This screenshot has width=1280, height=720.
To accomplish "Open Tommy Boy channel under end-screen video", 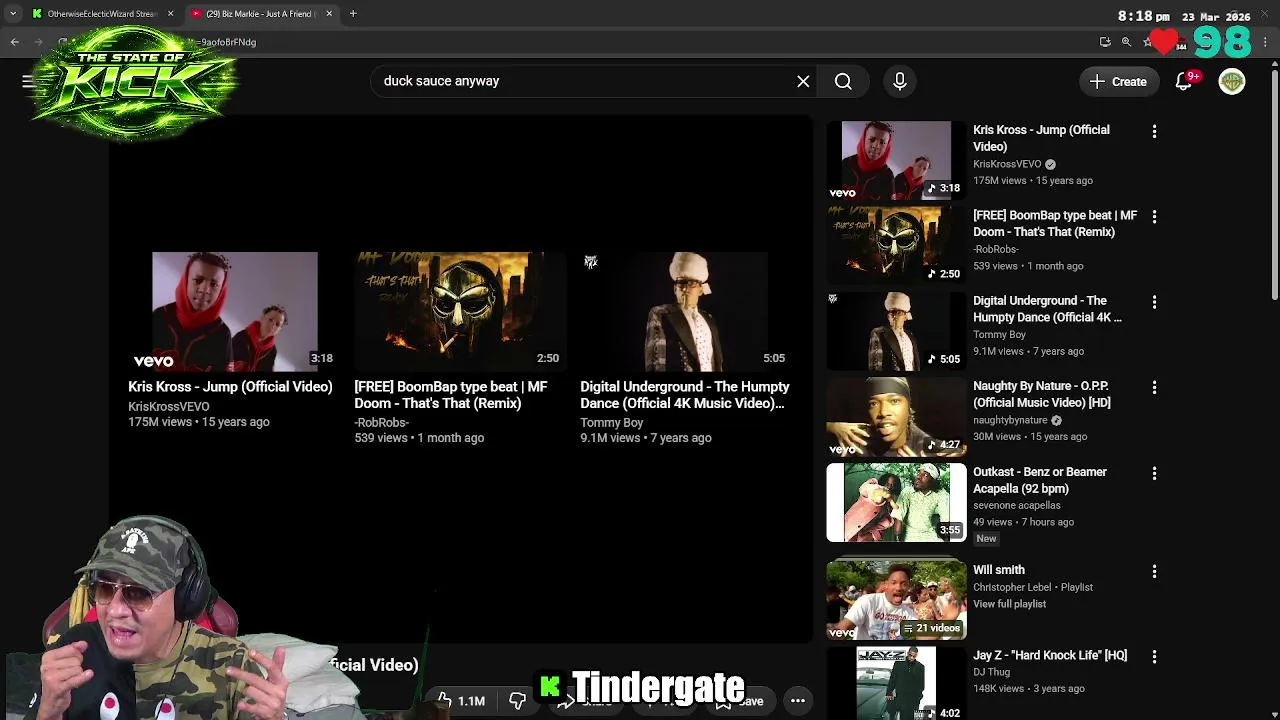I will (x=611, y=423).
